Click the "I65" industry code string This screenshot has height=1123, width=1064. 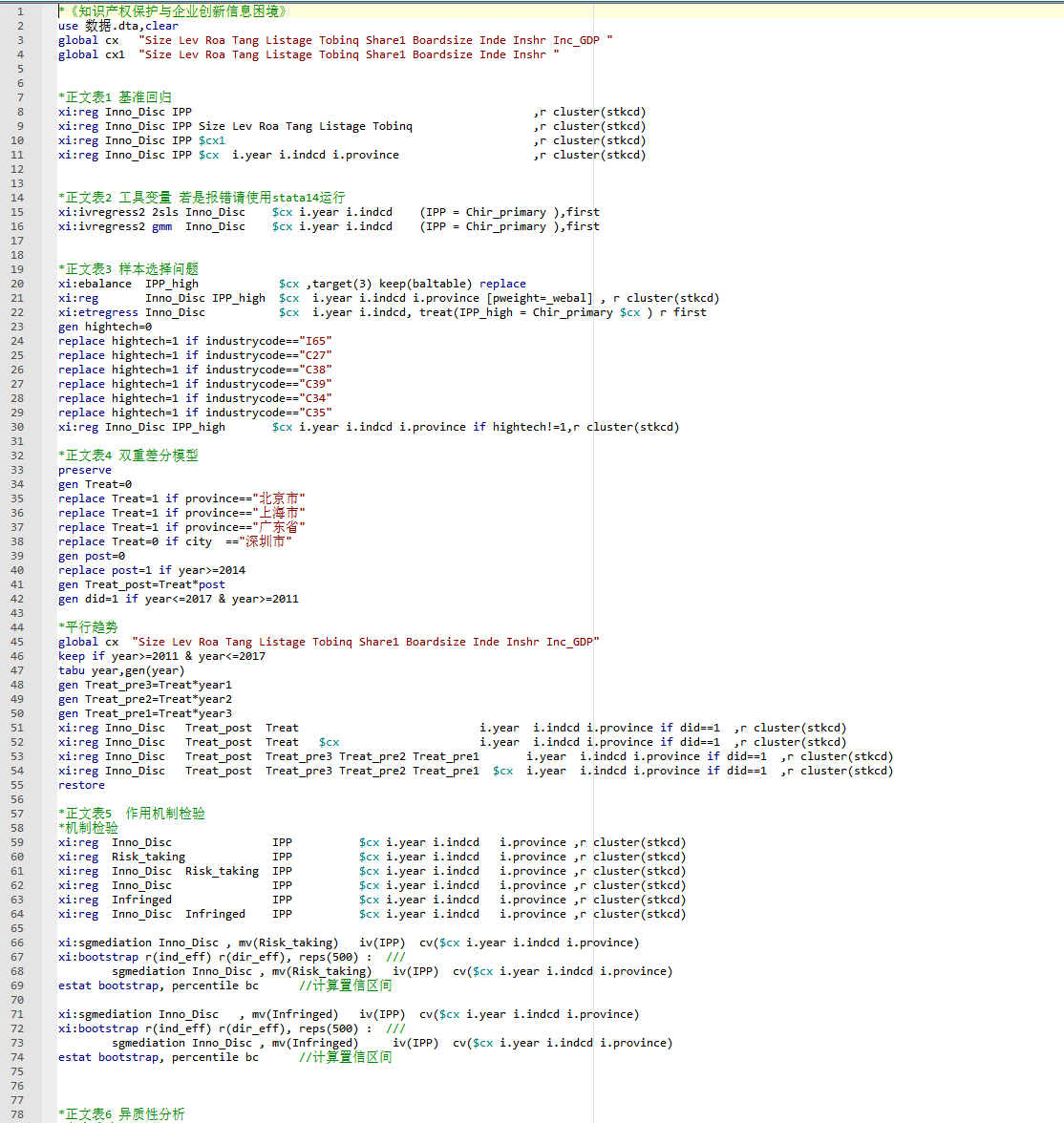point(316,341)
